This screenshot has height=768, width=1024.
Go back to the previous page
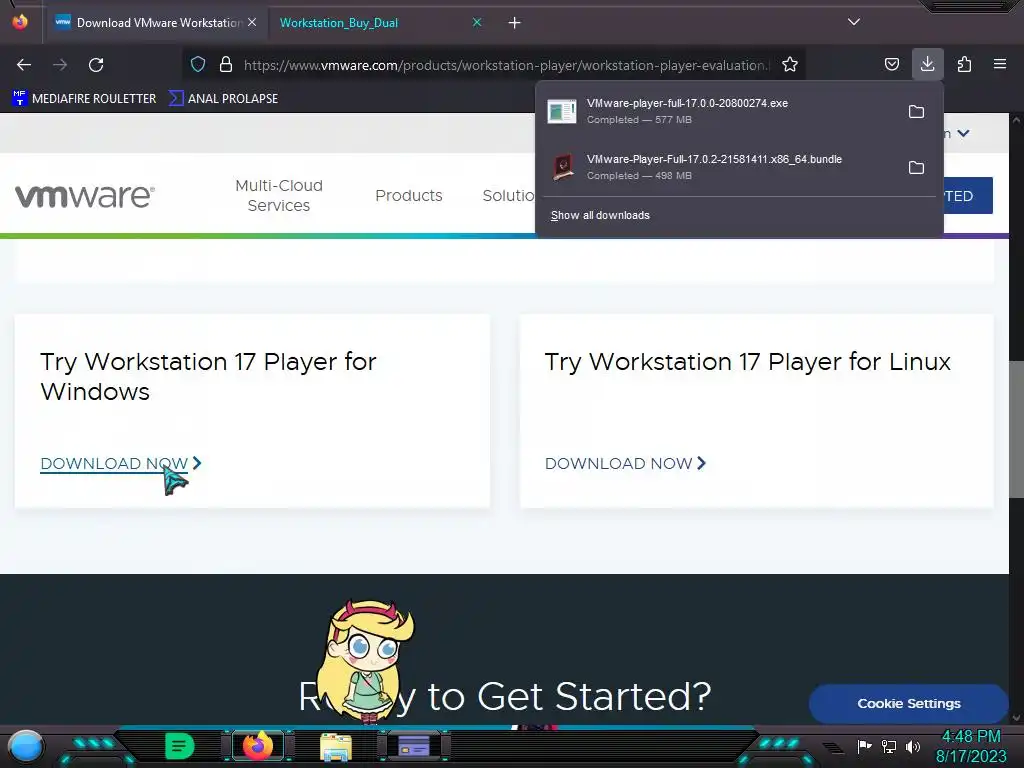[x=24, y=65]
